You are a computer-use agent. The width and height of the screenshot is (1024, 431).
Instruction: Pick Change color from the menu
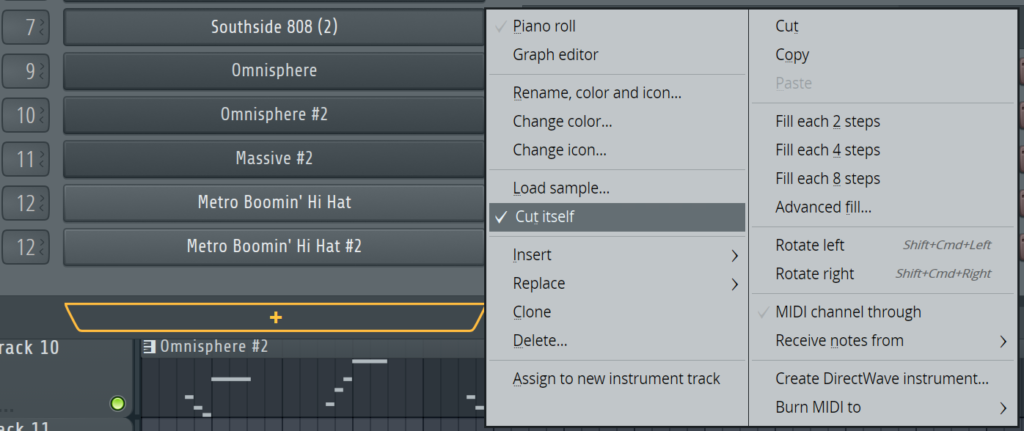[x=562, y=122]
